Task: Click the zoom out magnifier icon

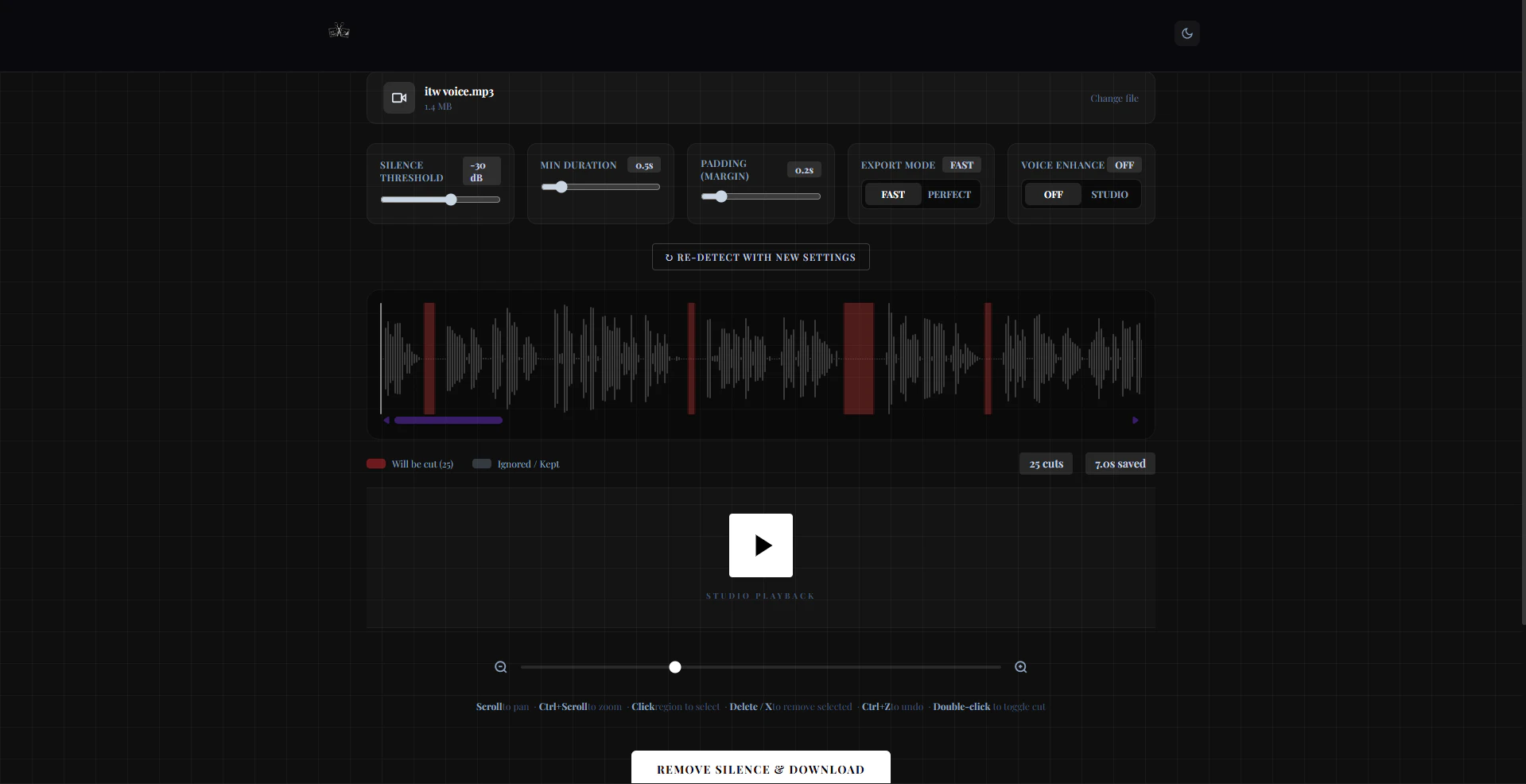Action: click(x=501, y=667)
